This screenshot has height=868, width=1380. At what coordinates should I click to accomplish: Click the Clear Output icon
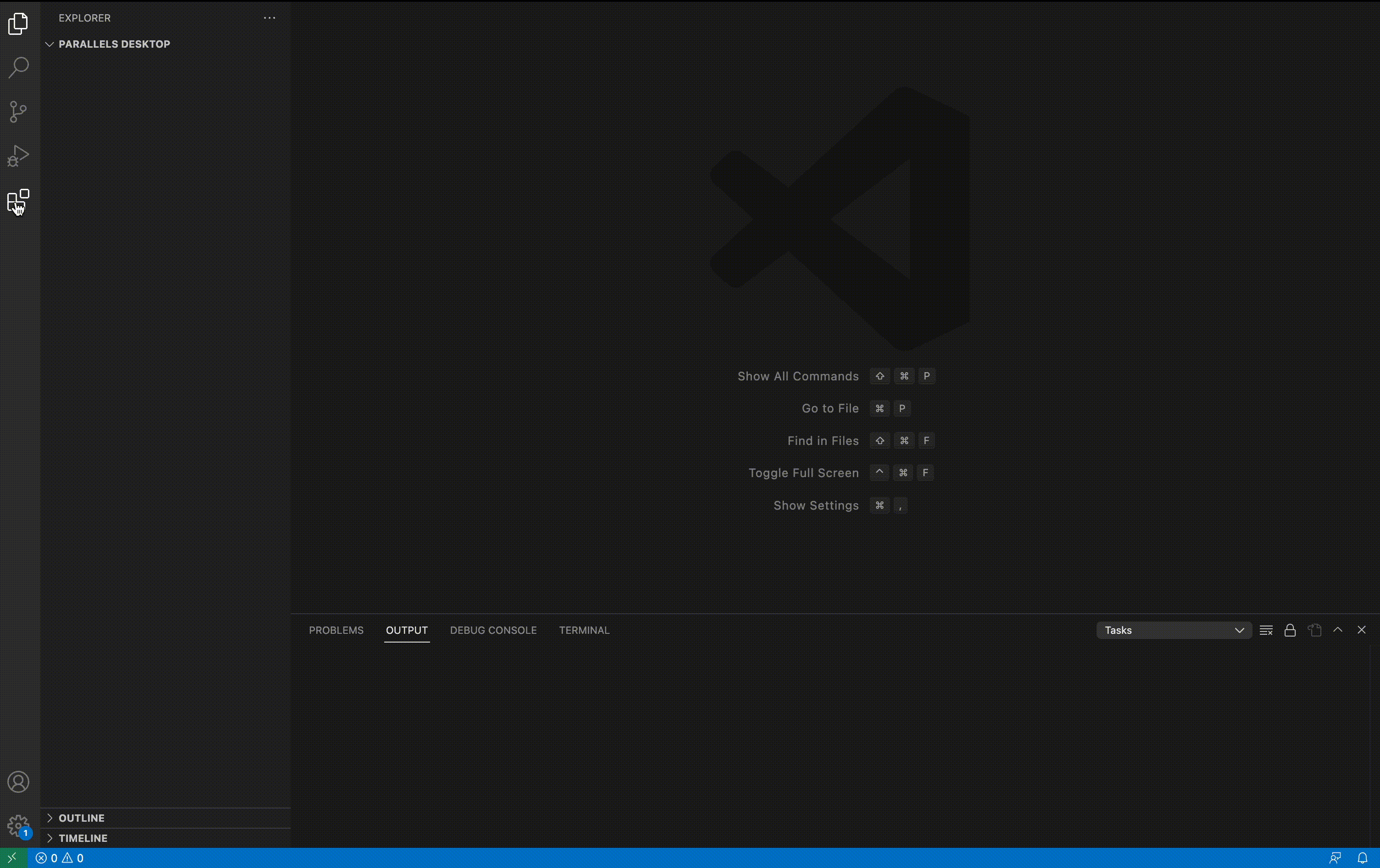[1266, 630]
